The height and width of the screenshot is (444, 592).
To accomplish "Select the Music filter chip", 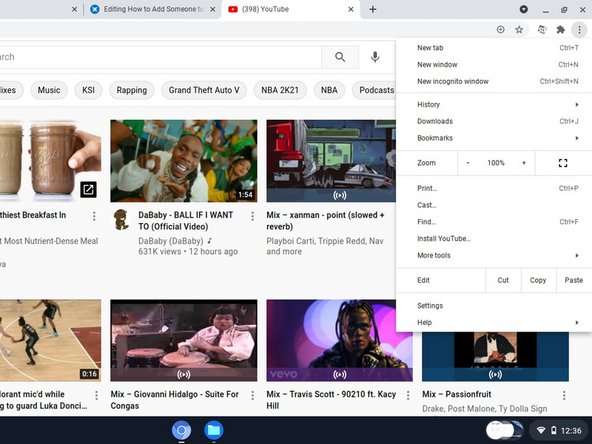I will click(x=49, y=90).
